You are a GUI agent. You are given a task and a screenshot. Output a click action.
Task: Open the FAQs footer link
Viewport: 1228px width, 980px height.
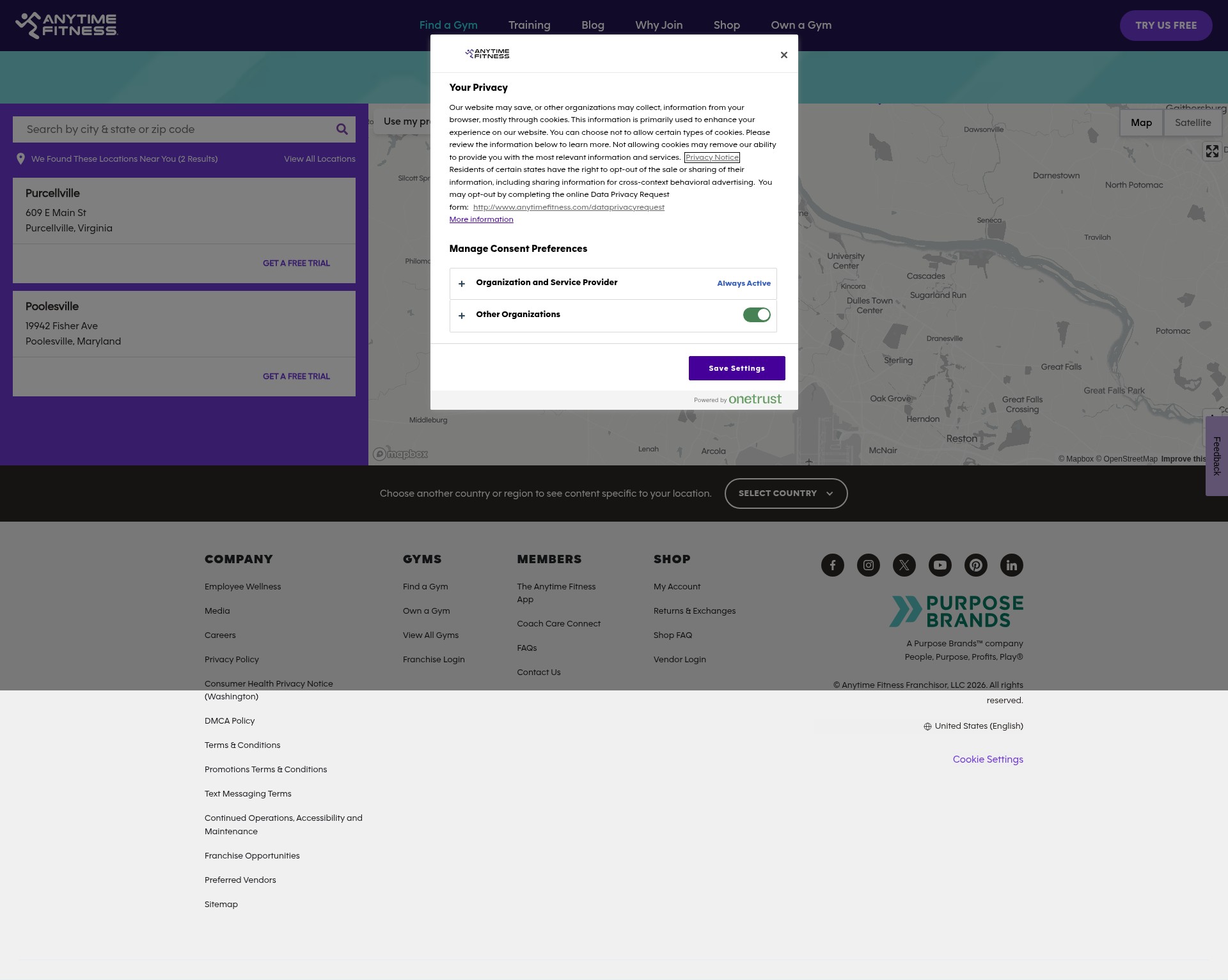(x=527, y=648)
